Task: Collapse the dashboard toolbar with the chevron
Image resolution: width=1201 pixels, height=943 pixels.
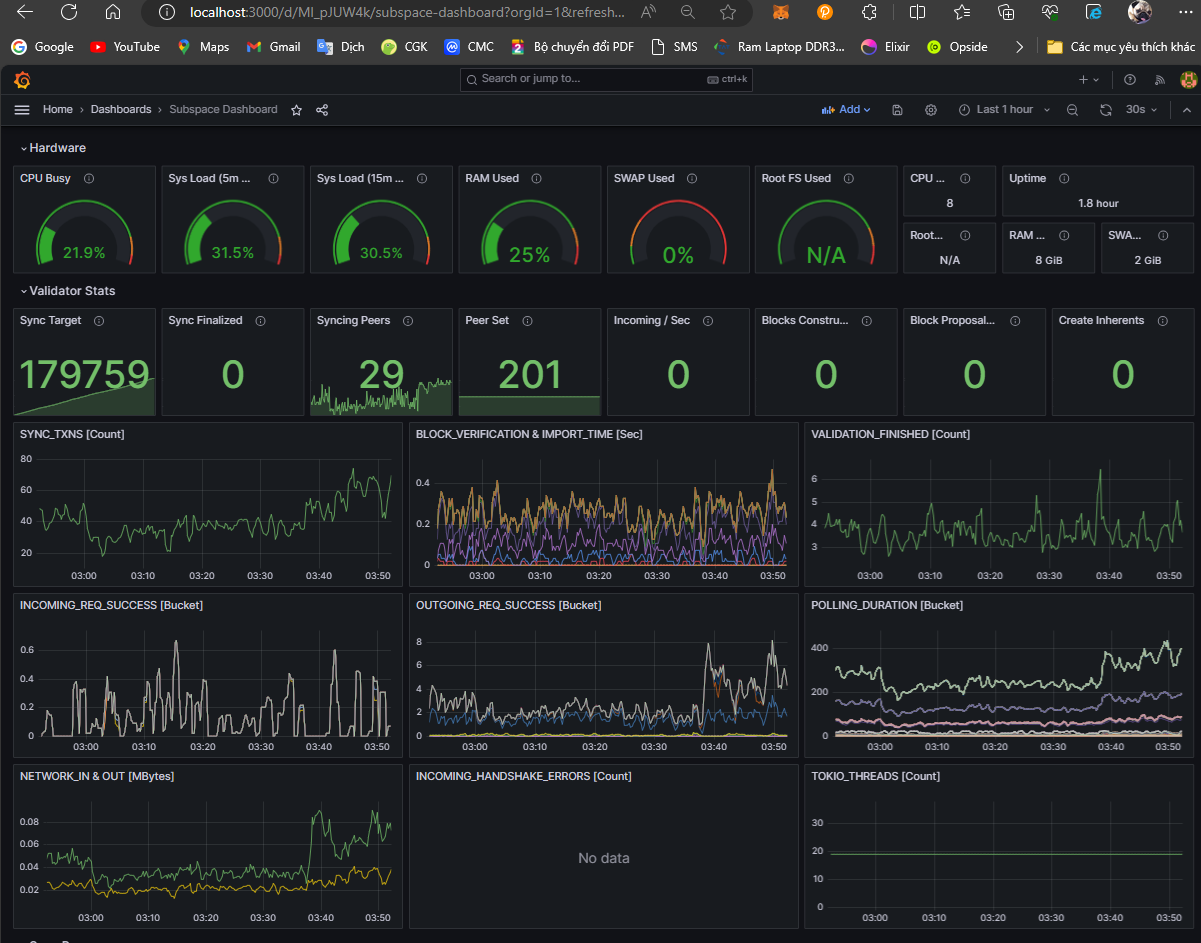Action: coord(1186,109)
